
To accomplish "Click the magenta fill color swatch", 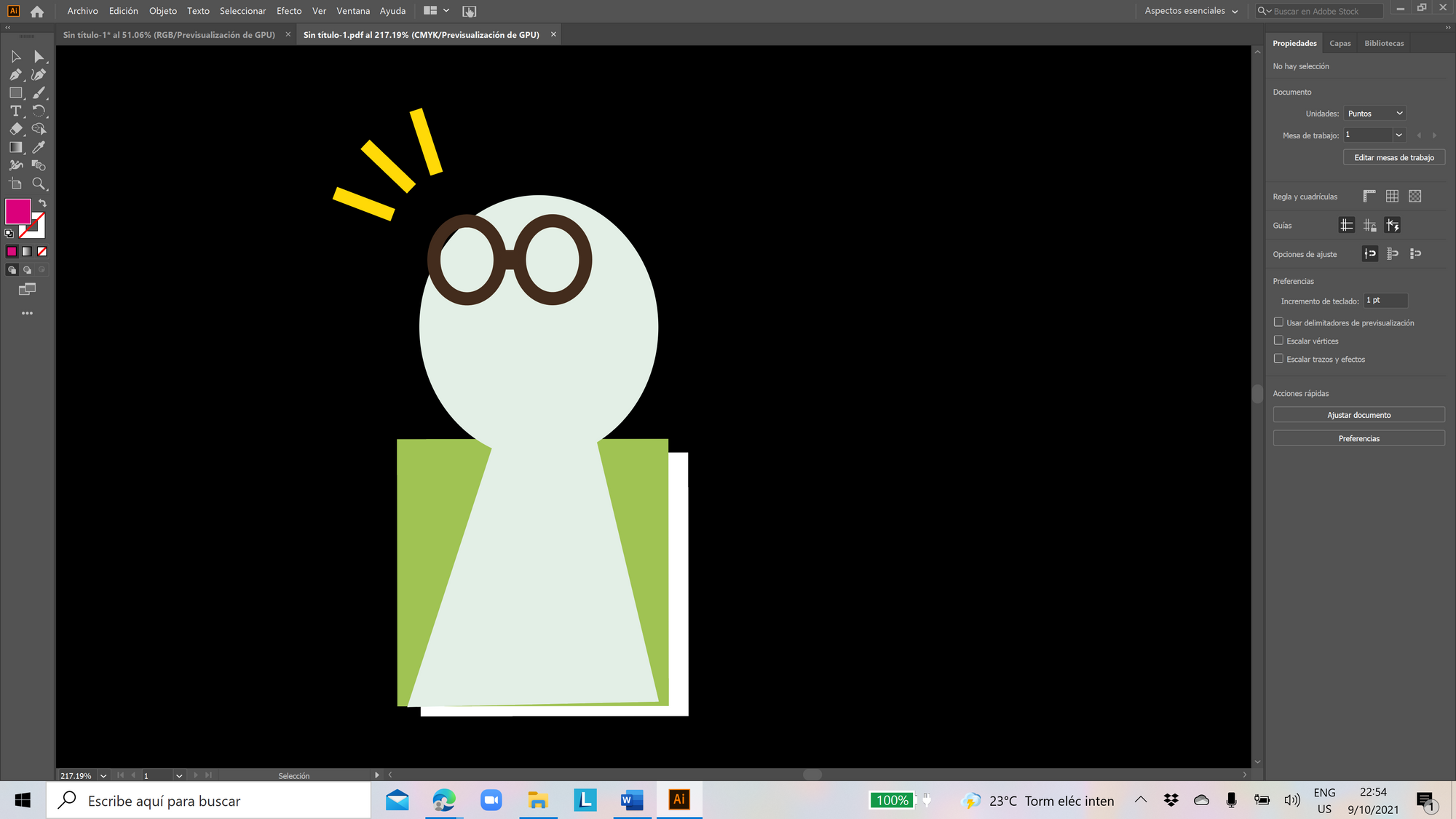I will coord(17,211).
